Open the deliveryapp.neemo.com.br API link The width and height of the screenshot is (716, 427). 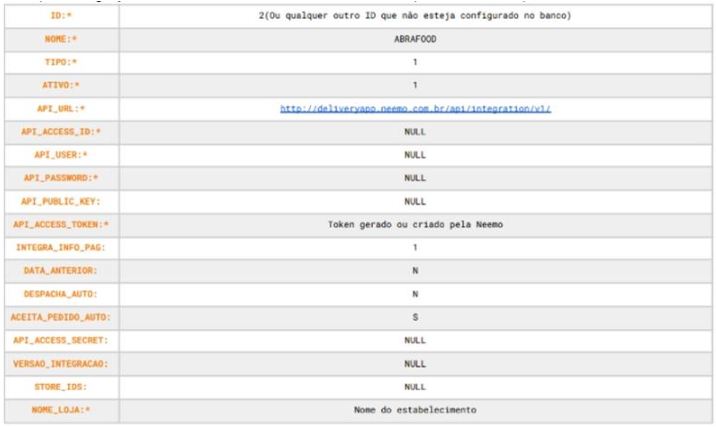pos(415,109)
